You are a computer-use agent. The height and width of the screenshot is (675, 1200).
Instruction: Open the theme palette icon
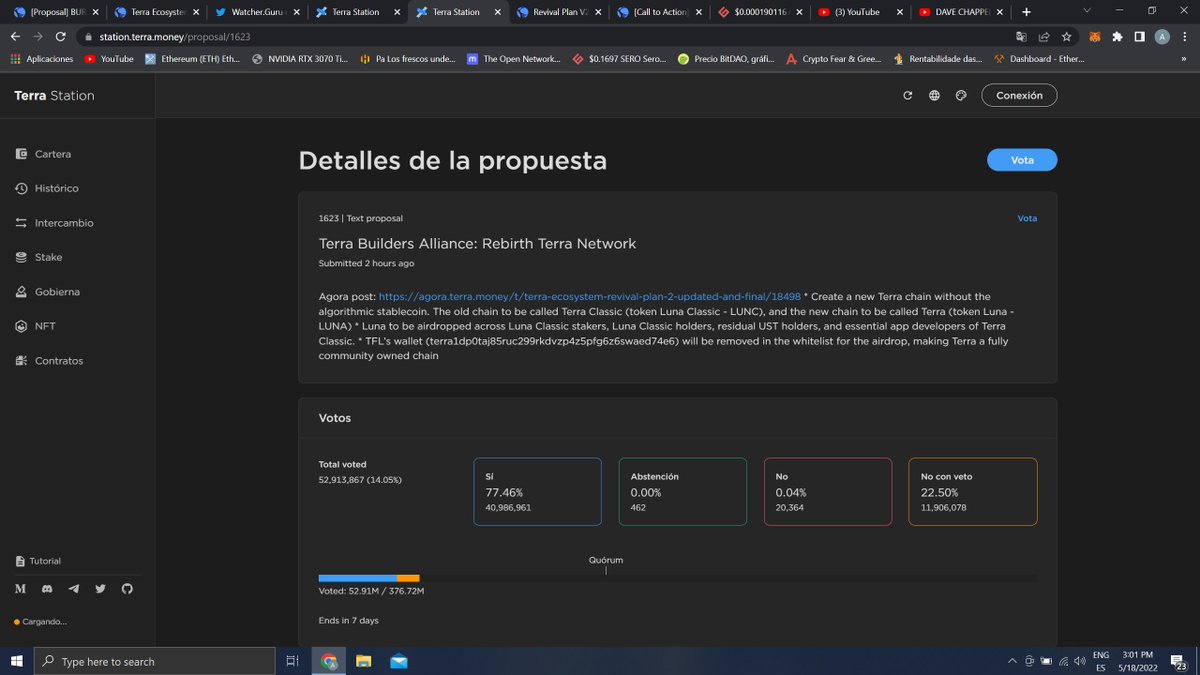[960, 96]
